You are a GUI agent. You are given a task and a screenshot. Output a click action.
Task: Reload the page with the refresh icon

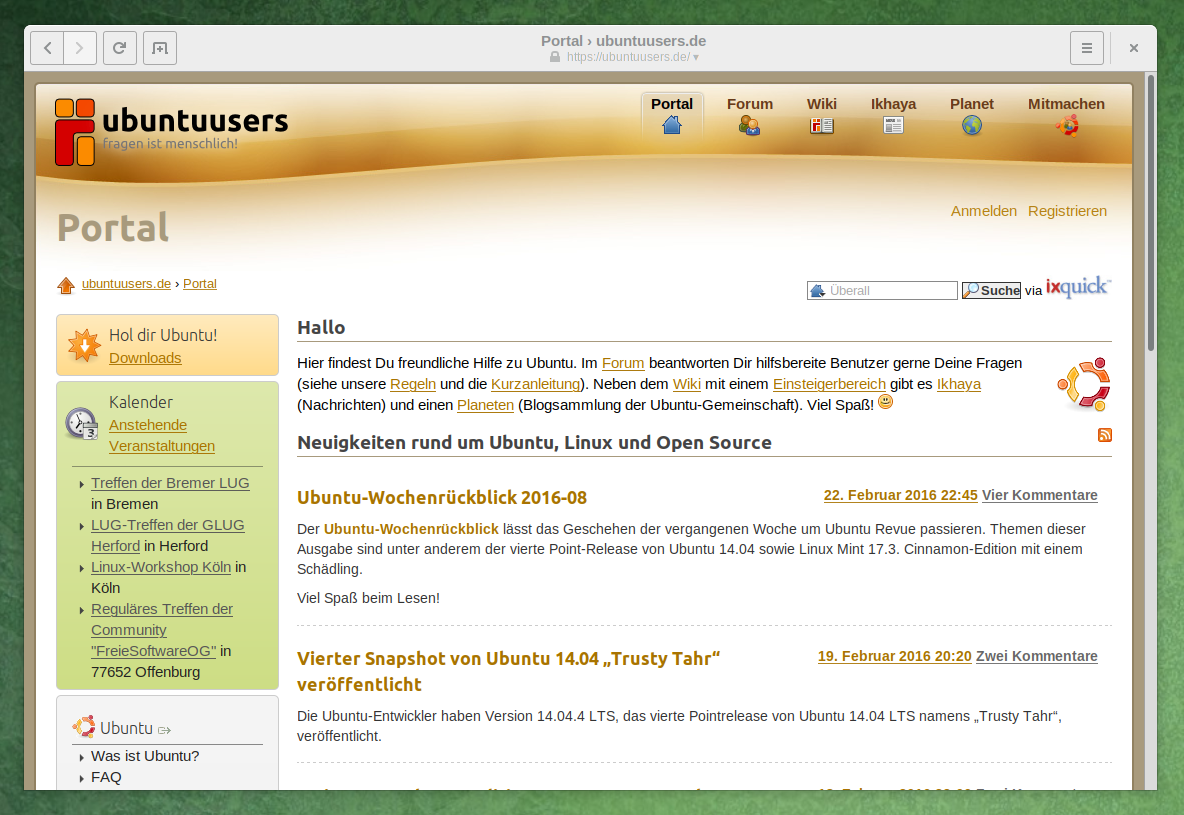coord(119,48)
